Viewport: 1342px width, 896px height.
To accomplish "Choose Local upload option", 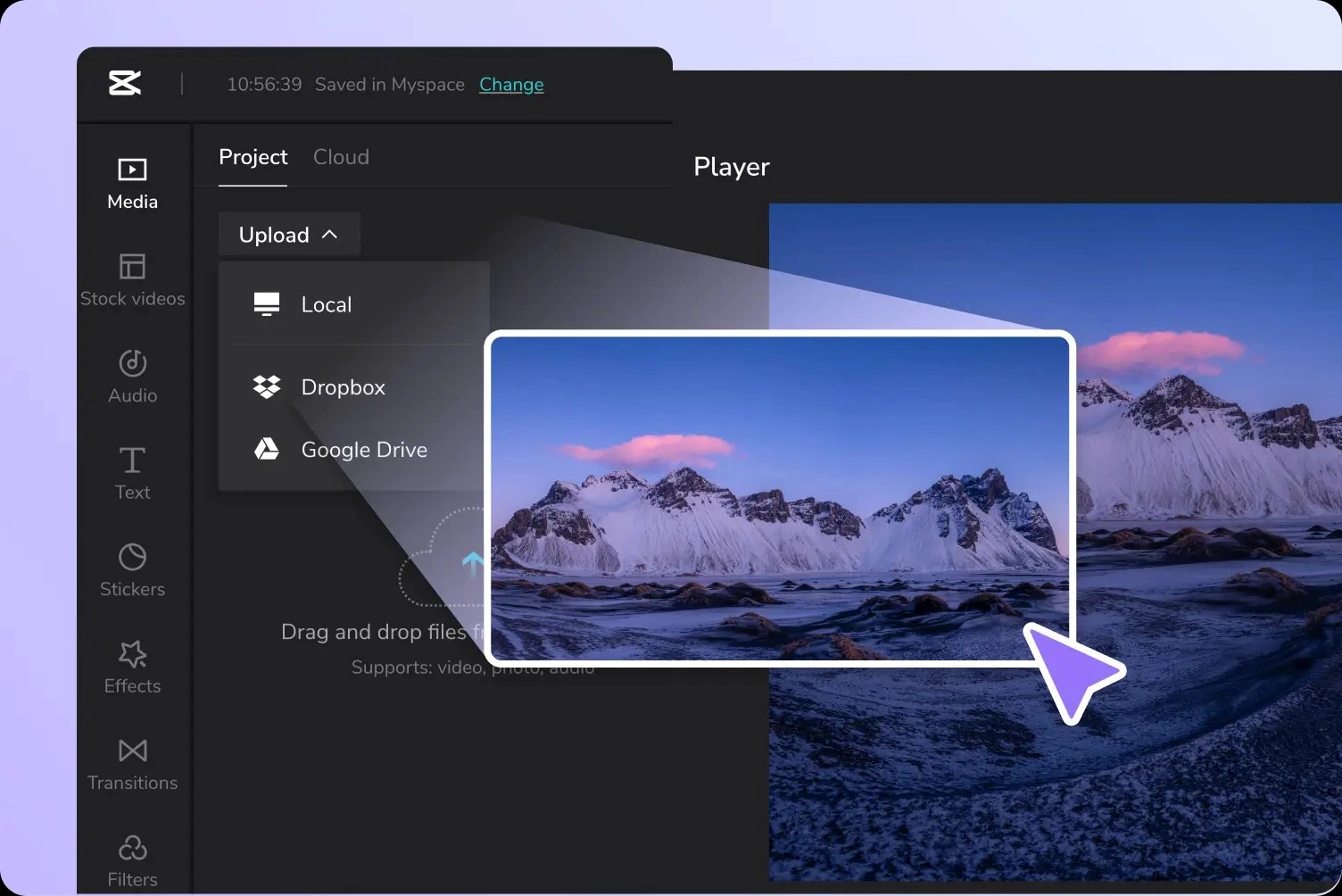I will (327, 304).
